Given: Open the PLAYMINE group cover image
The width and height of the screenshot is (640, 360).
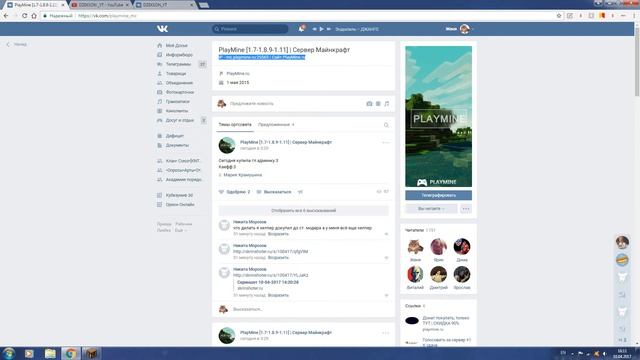Looking at the screenshot, I should click(x=438, y=117).
